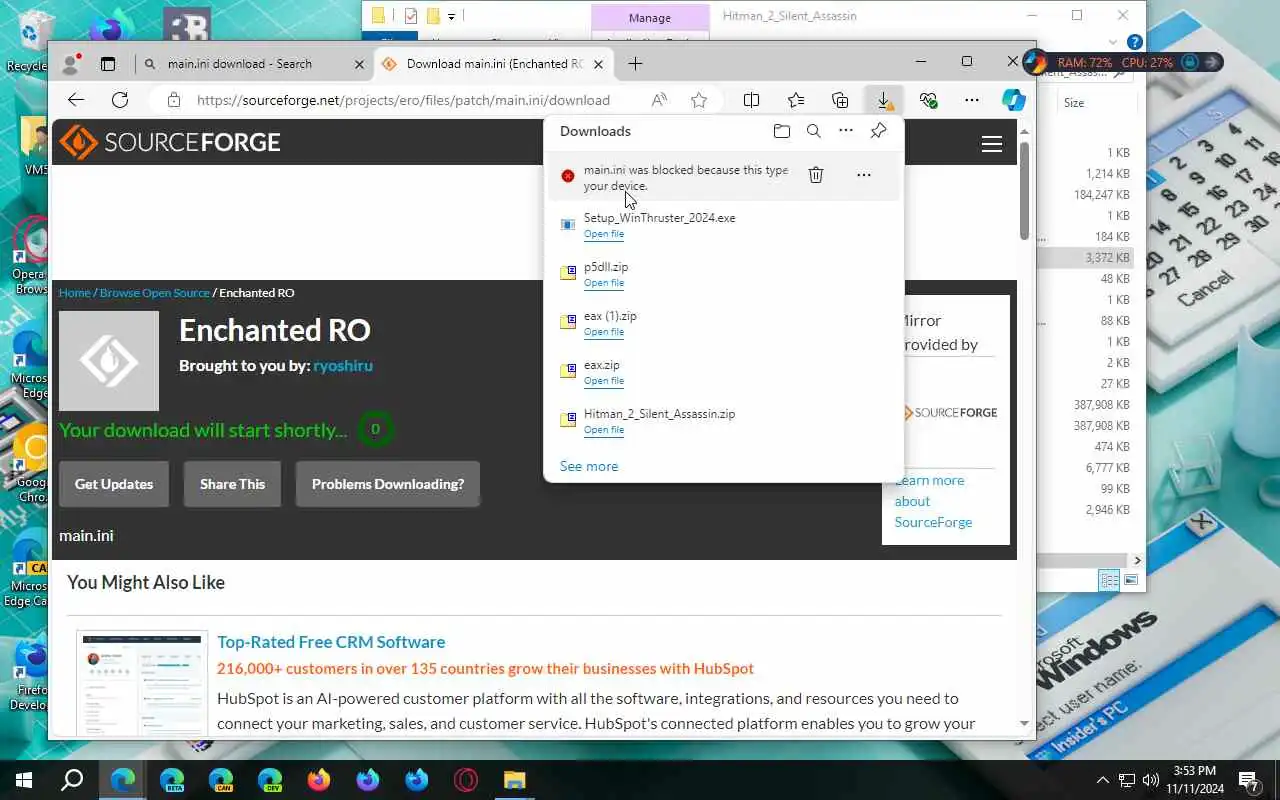Click the Get Updates button

pyautogui.click(x=114, y=484)
